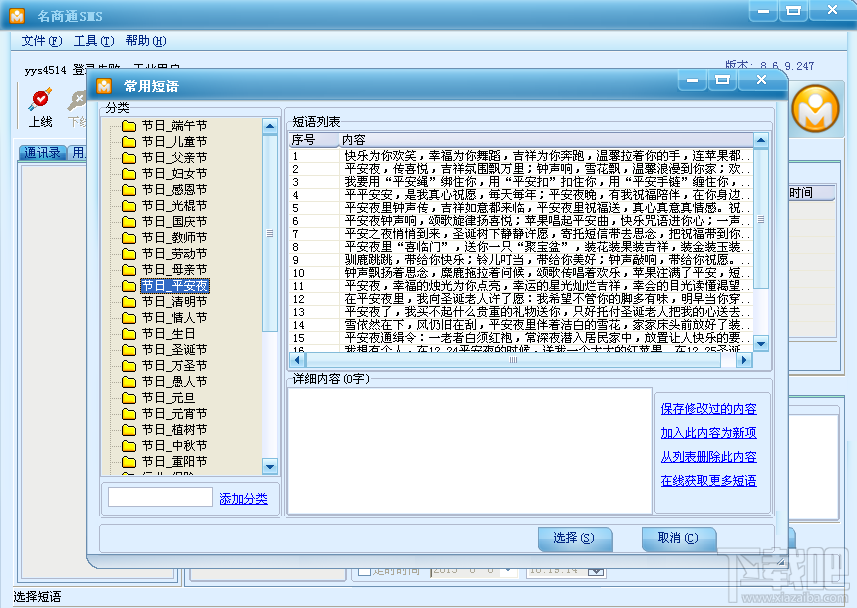Click the folder icon for 节日_中秋节
Screen dimensions: 857x608
point(129,446)
